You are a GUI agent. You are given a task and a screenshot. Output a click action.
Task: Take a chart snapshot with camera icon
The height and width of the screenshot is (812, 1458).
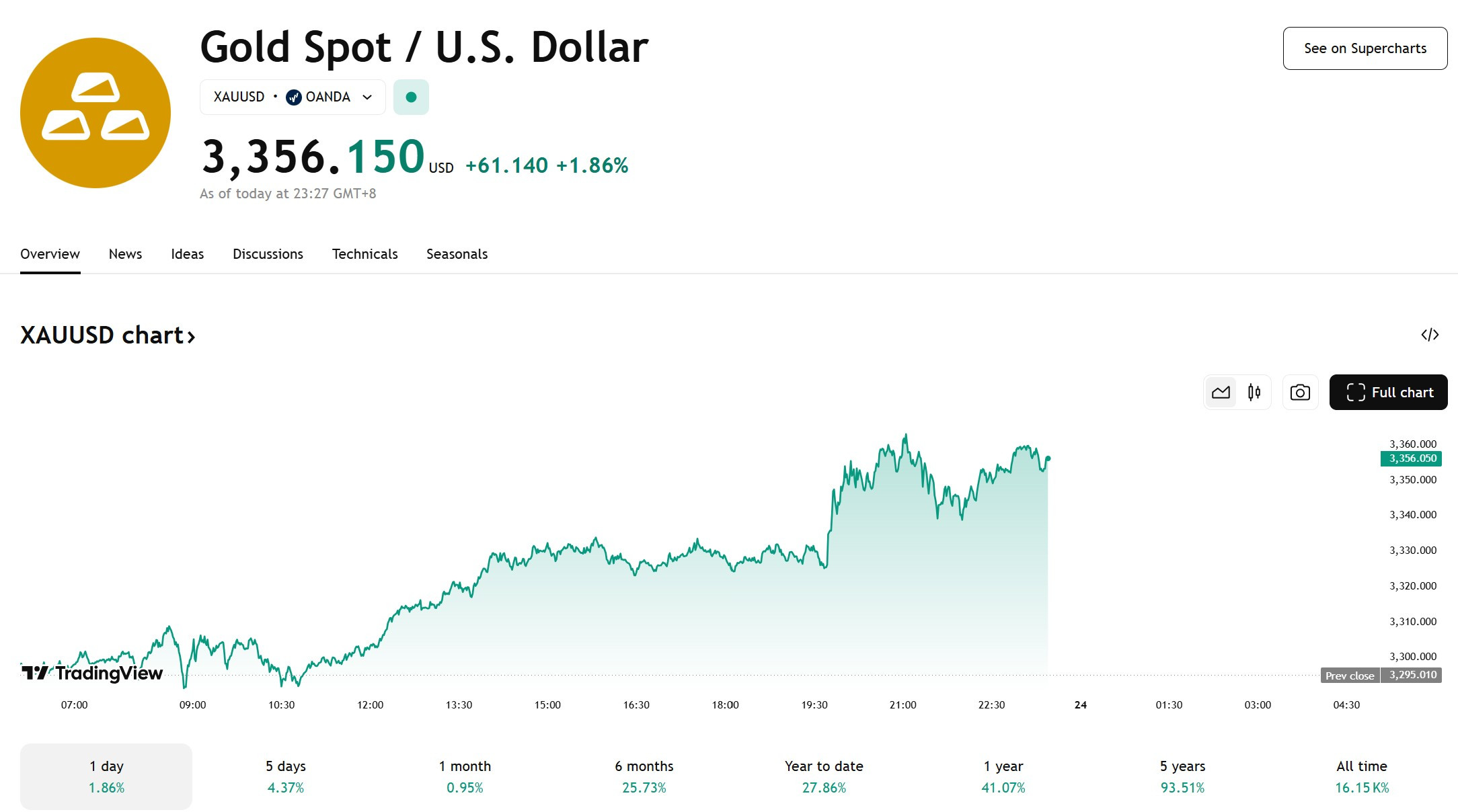[1300, 393]
